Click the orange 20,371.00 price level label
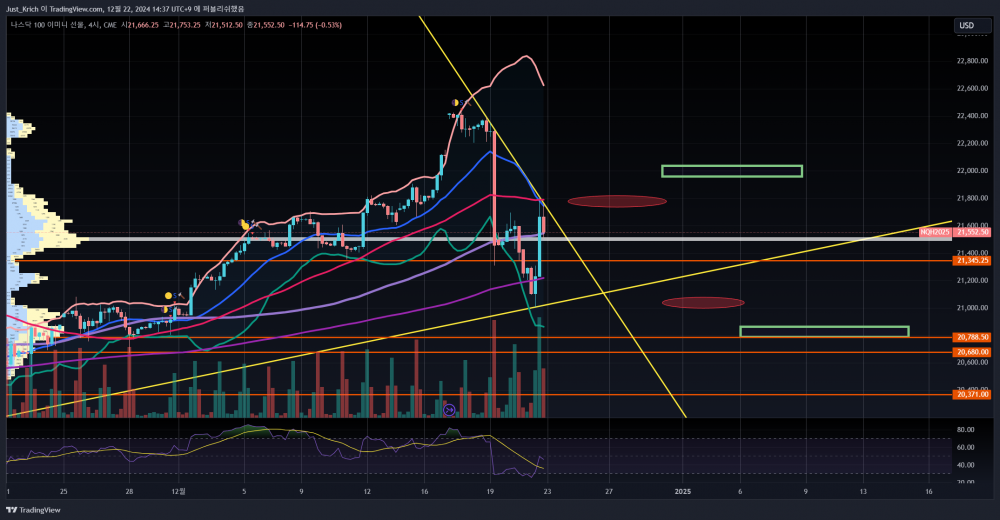Image resolution: width=1000 pixels, height=520 pixels. coord(972,395)
